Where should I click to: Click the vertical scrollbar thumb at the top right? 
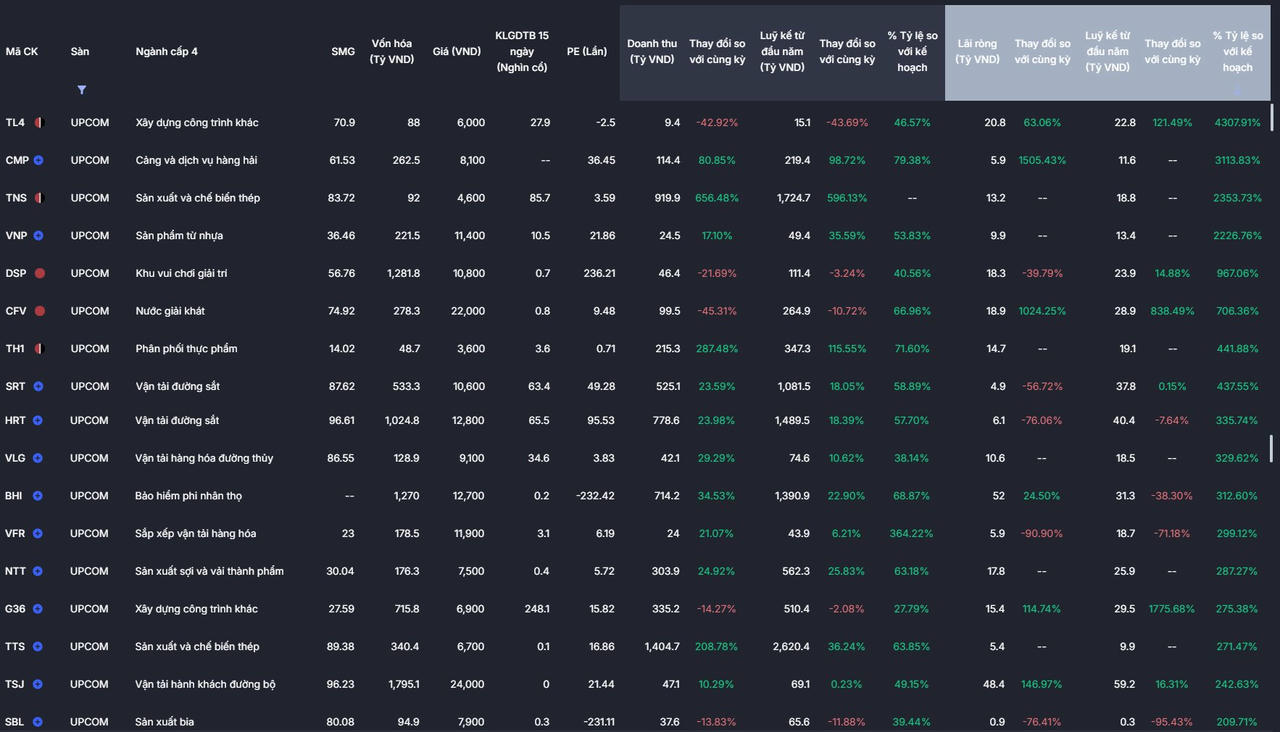(1272, 117)
